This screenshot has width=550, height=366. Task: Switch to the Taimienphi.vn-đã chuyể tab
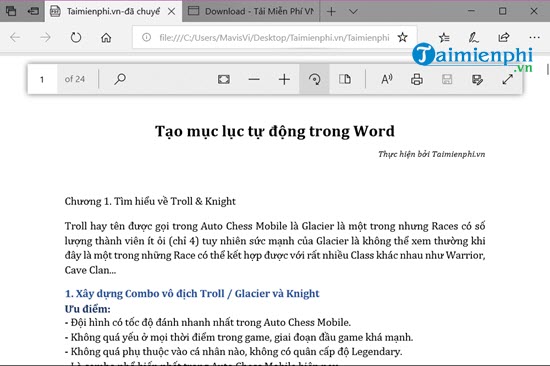tap(113, 11)
